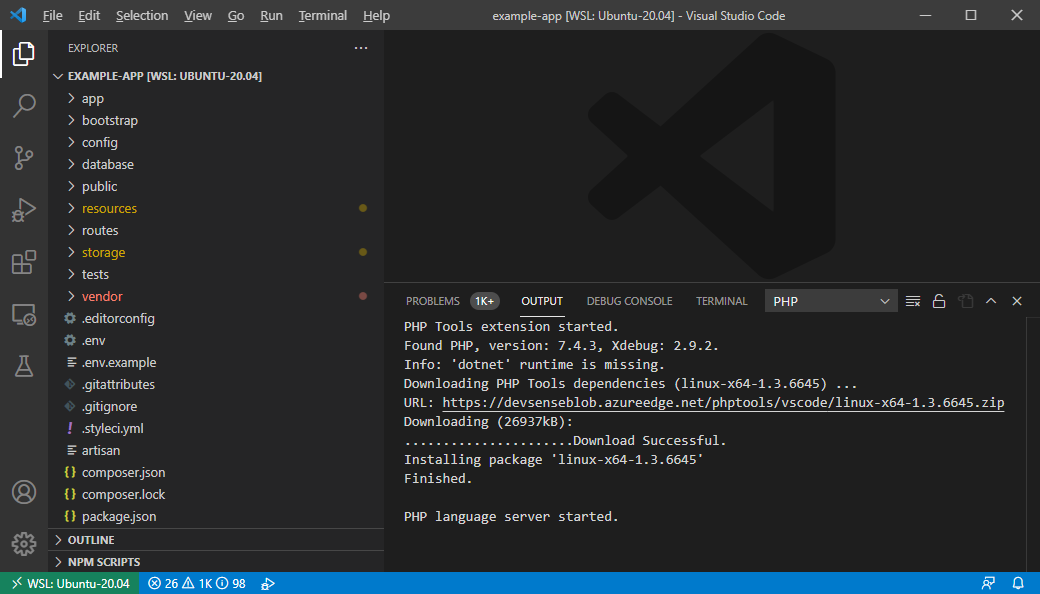This screenshot has height=594, width=1040.
Task: Expand the OUTLINE section
Action: click(x=216, y=540)
